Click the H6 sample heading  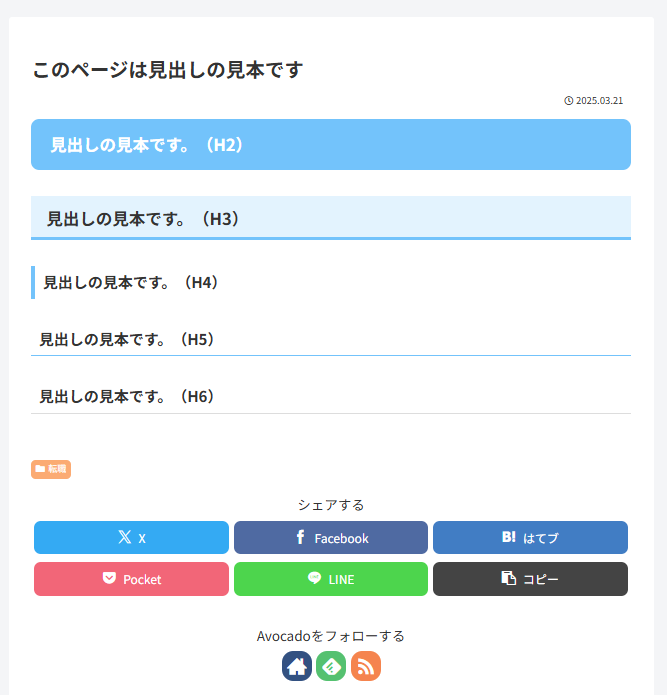[x=127, y=396]
